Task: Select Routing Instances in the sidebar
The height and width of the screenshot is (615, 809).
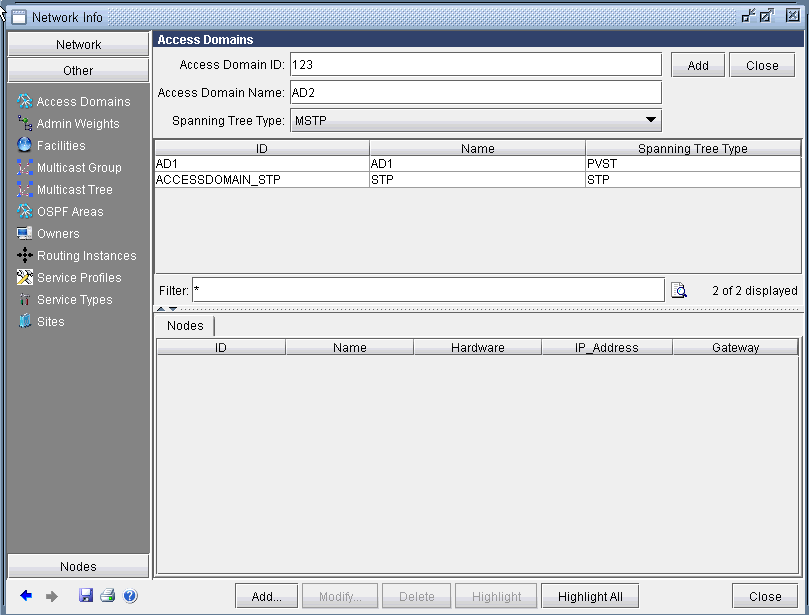Action: (x=87, y=255)
